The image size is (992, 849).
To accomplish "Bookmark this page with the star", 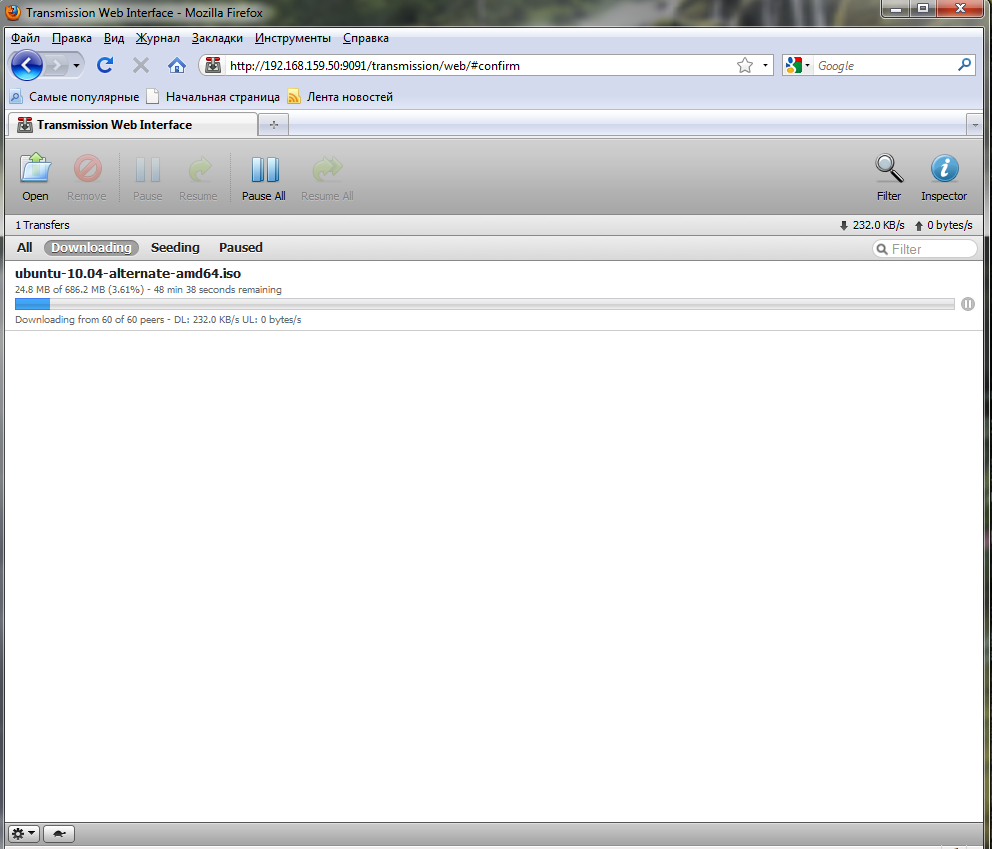I will (745, 65).
